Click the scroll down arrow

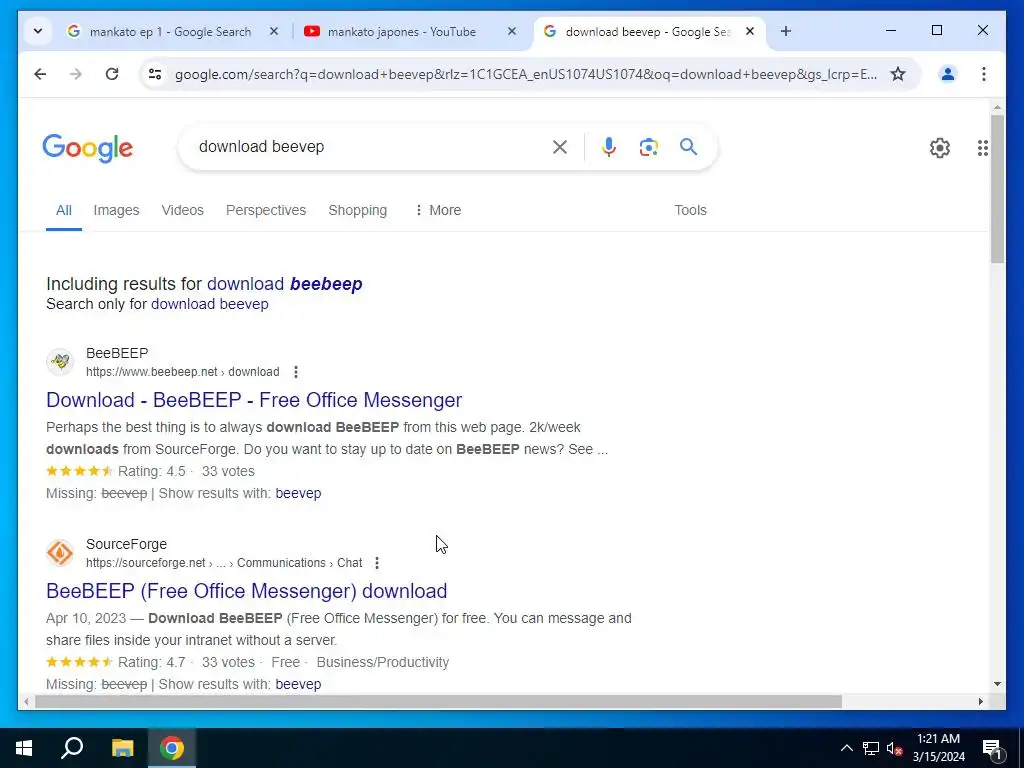[x=997, y=684]
